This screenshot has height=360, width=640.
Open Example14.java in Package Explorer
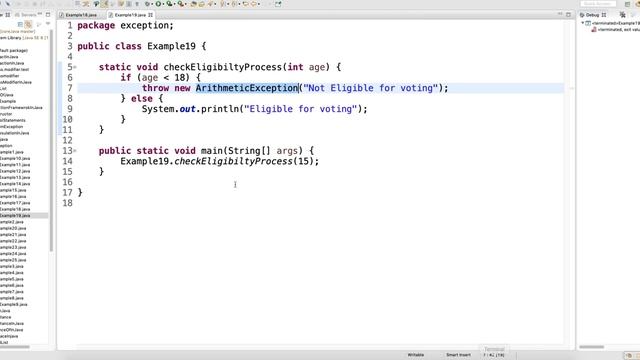coord(15,184)
